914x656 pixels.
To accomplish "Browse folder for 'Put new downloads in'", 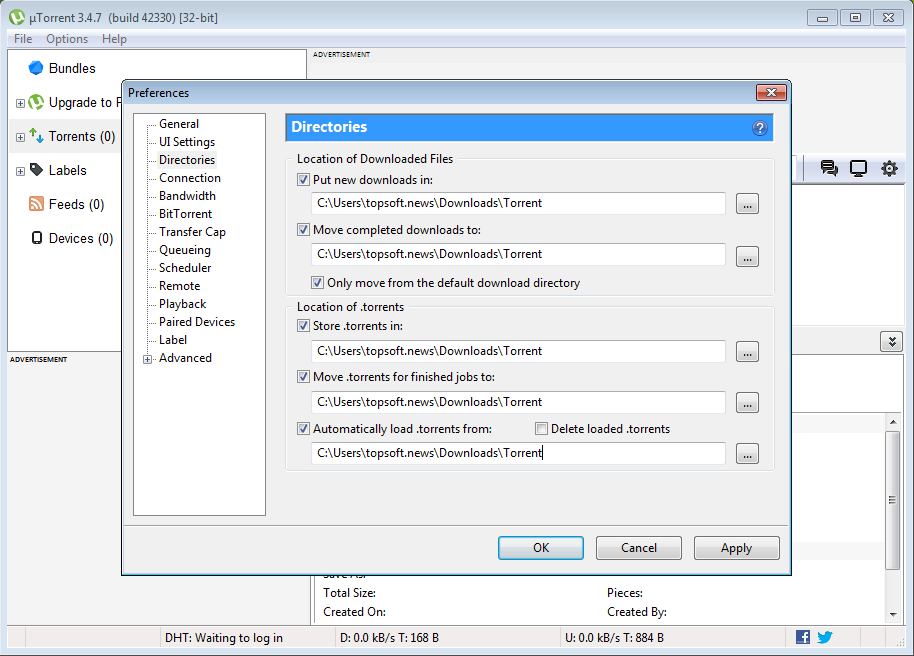I will 747,204.
